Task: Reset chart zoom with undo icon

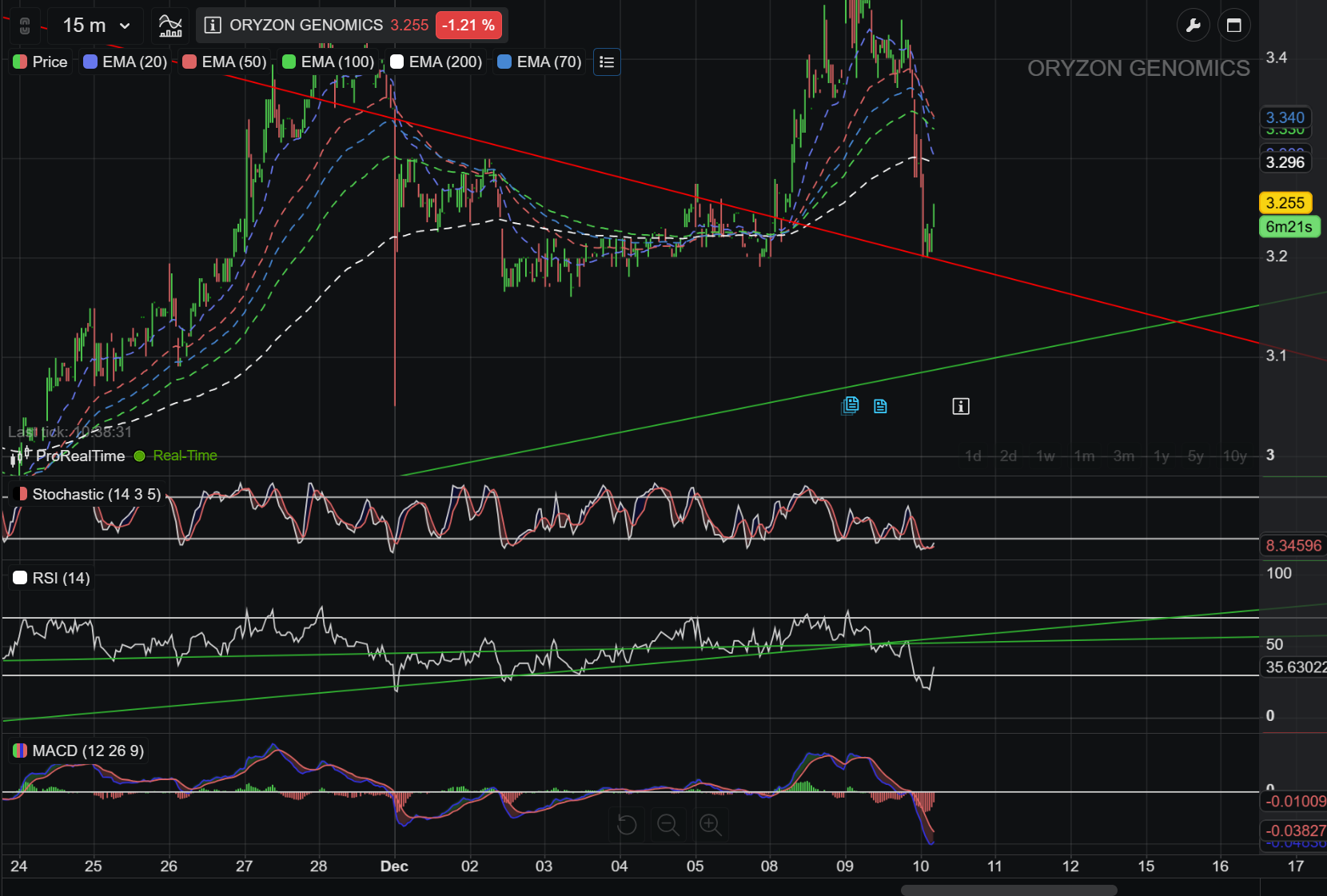Action: click(x=627, y=824)
